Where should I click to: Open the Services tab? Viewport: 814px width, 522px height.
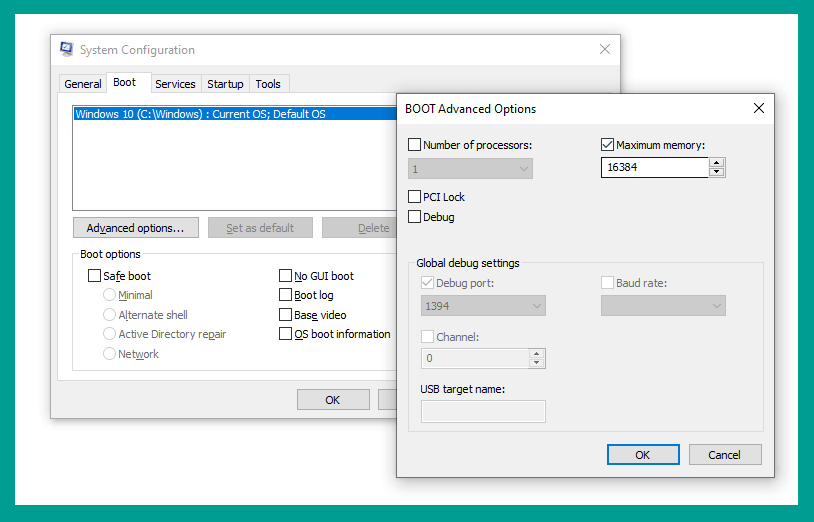pyautogui.click(x=175, y=84)
